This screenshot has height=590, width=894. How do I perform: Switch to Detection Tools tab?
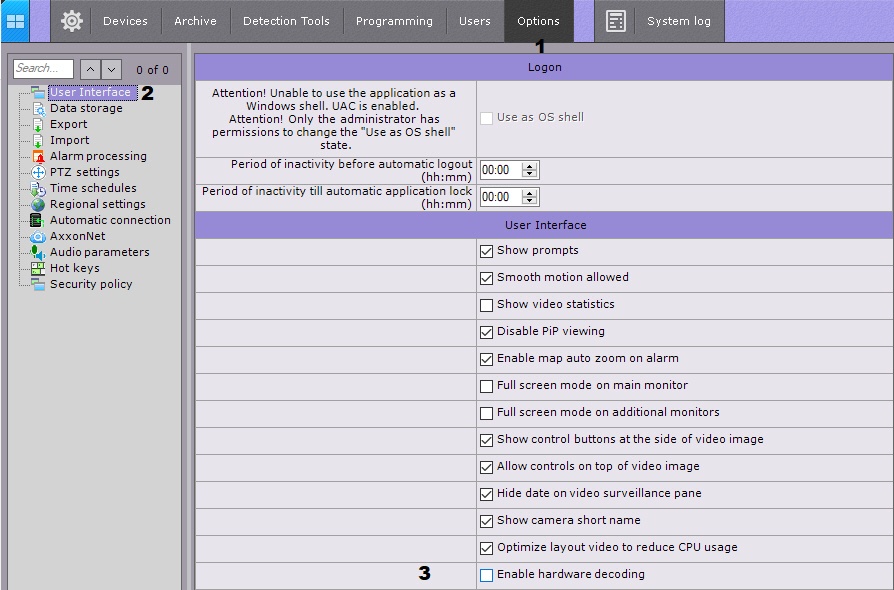coord(286,21)
